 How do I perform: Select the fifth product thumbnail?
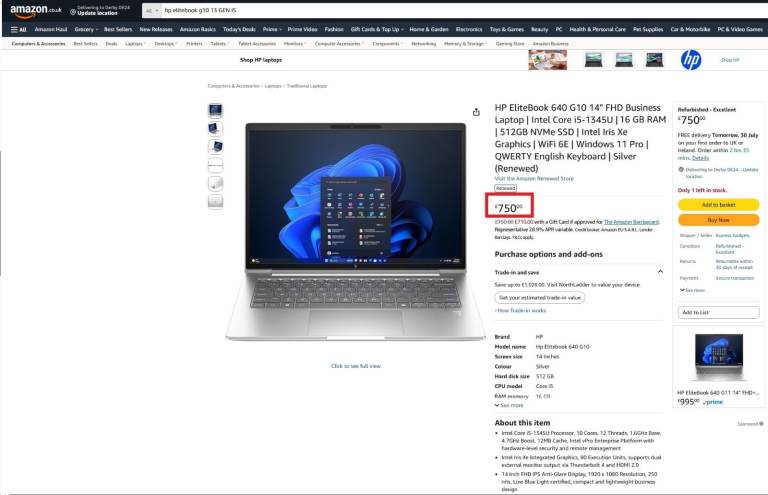point(216,184)
